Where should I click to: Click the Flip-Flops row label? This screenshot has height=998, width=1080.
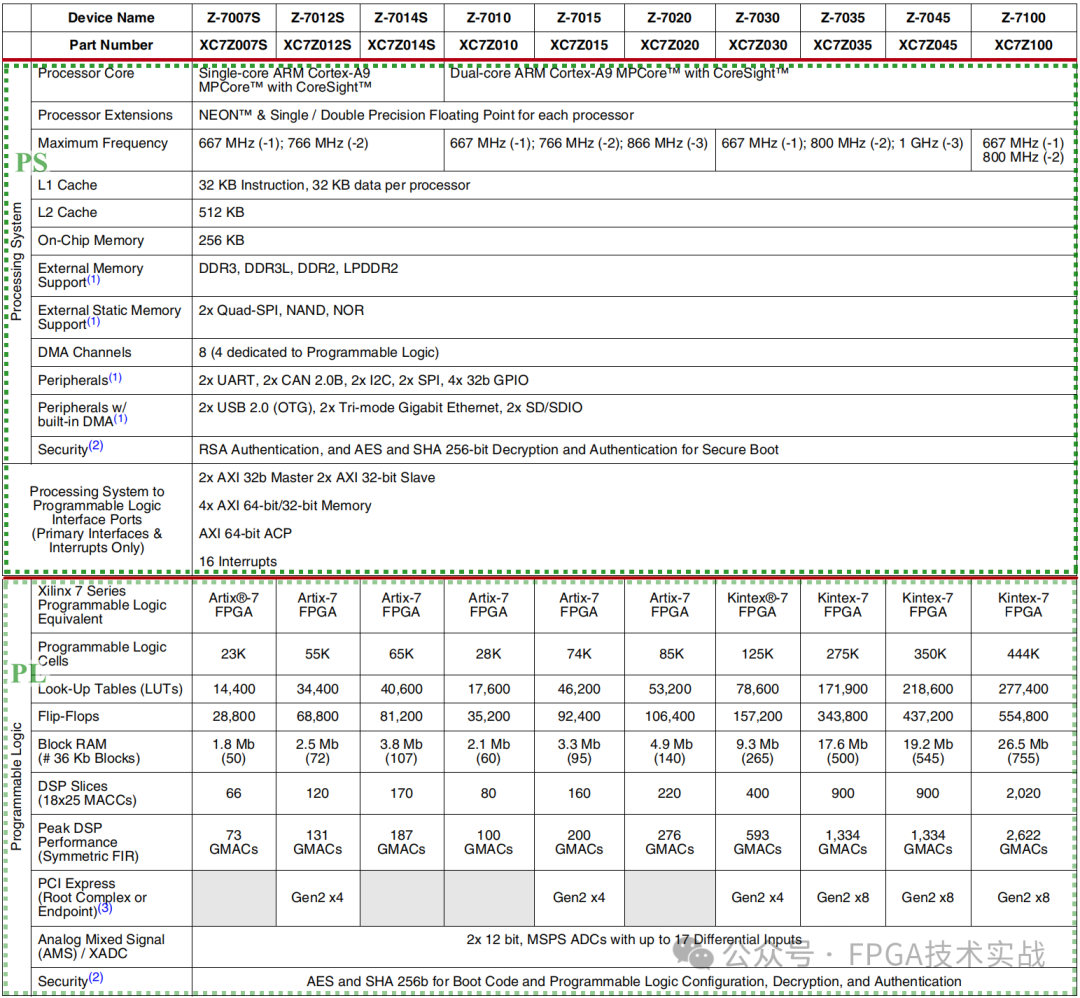click(68, 717)
